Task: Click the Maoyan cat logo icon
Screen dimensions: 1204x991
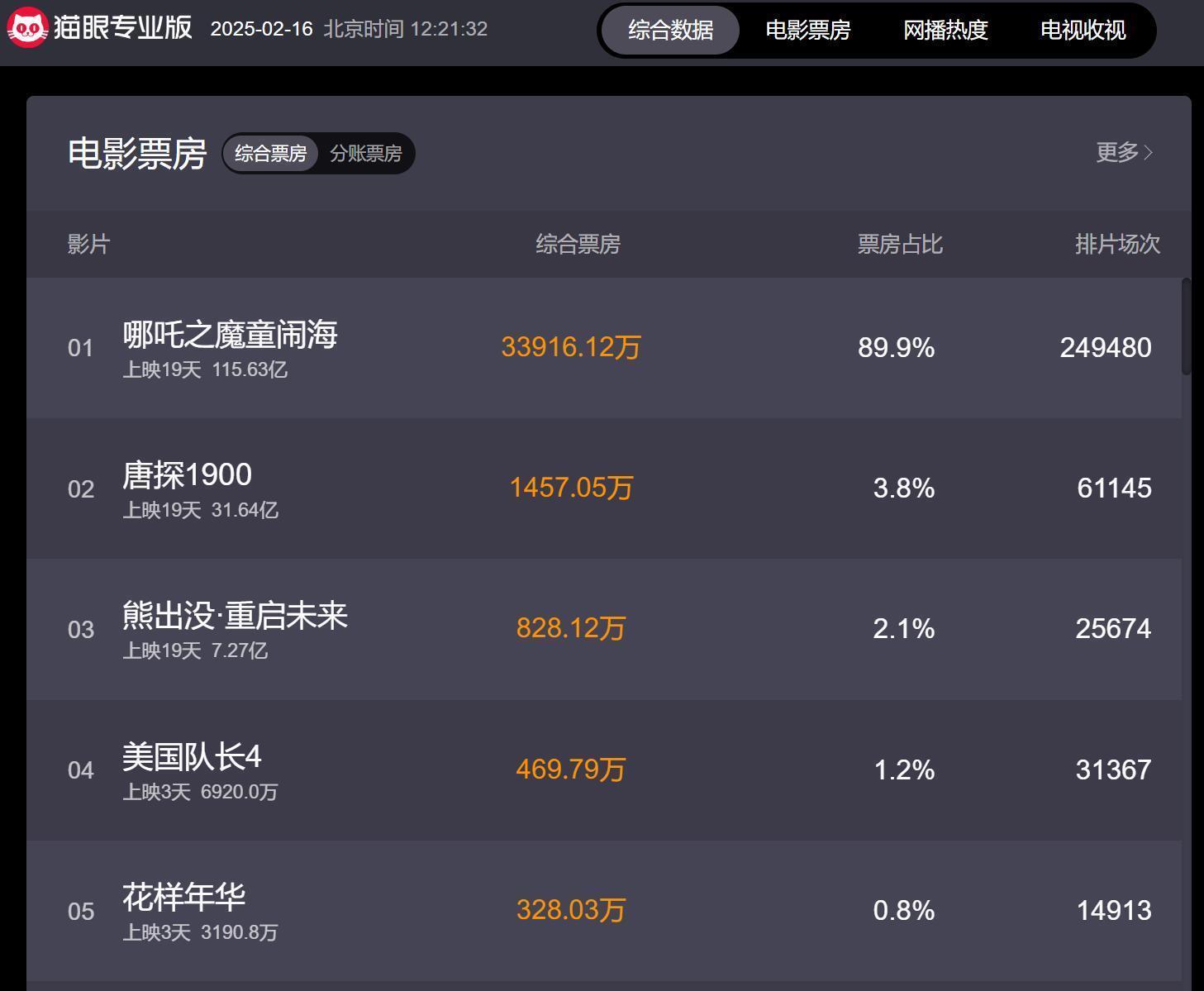Action: point(27,28)
